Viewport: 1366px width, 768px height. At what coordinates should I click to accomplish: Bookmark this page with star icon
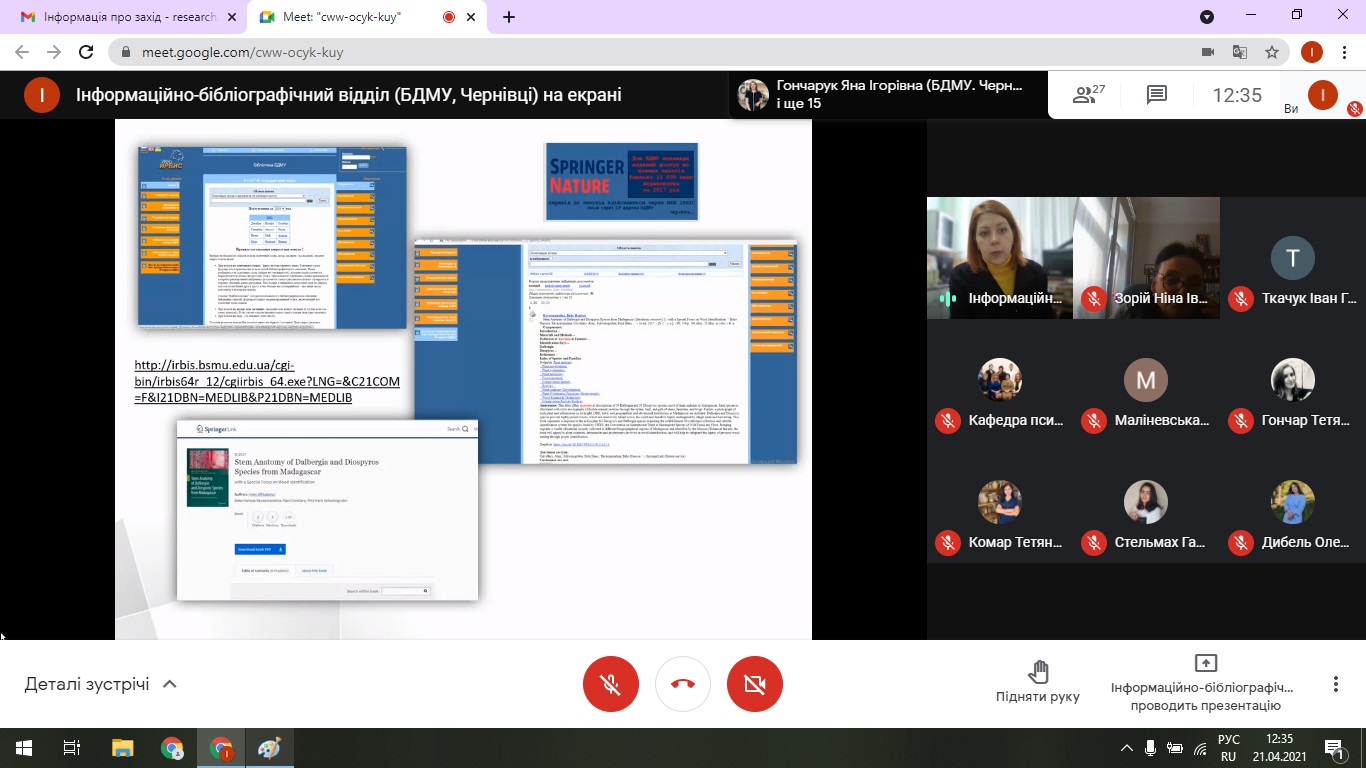click(x=1272, y=52)
